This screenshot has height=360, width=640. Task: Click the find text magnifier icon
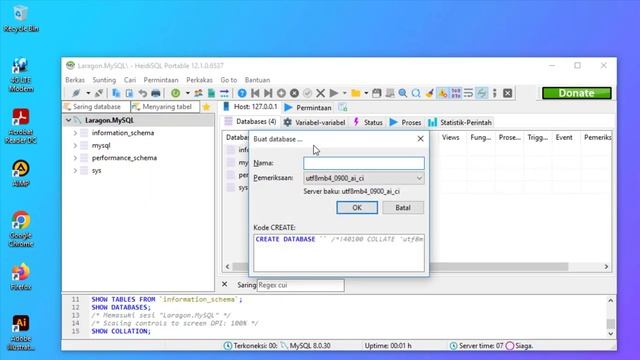click(403, 93)
